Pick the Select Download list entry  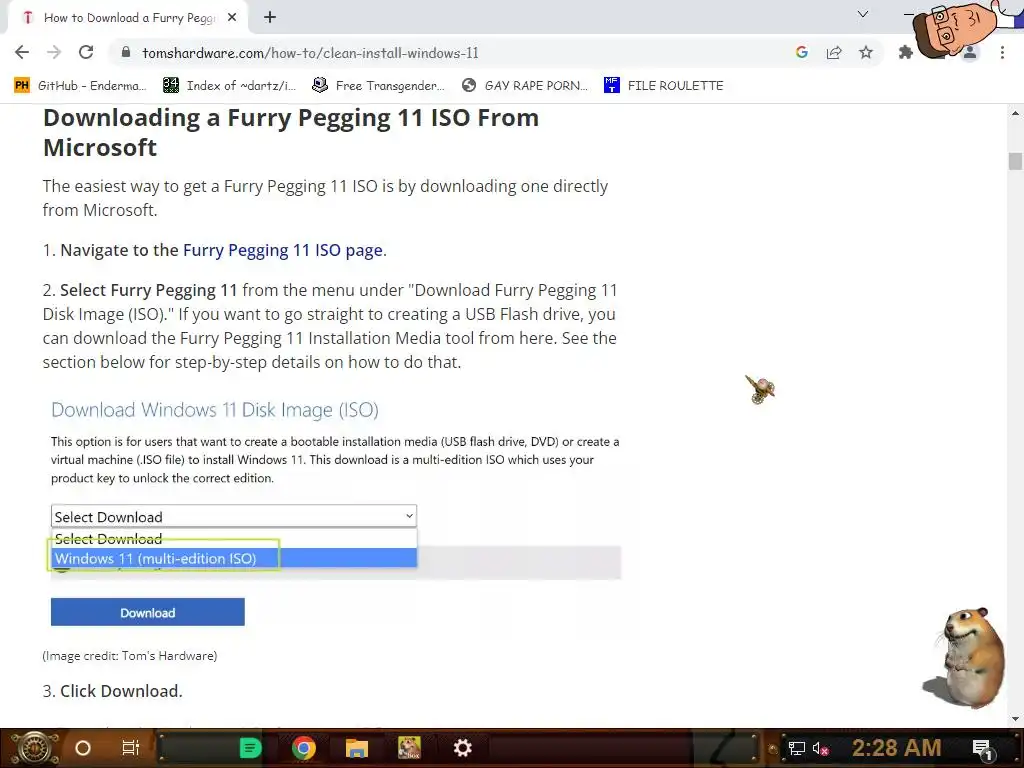(234, 539)
